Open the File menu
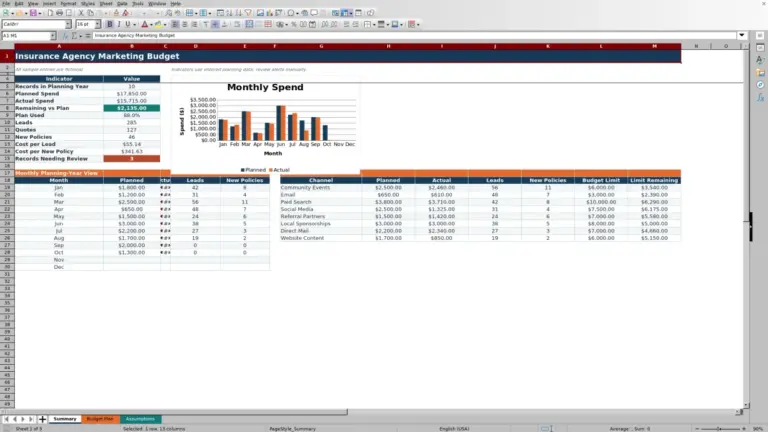The image size is (768, 432). pos(6,3)
